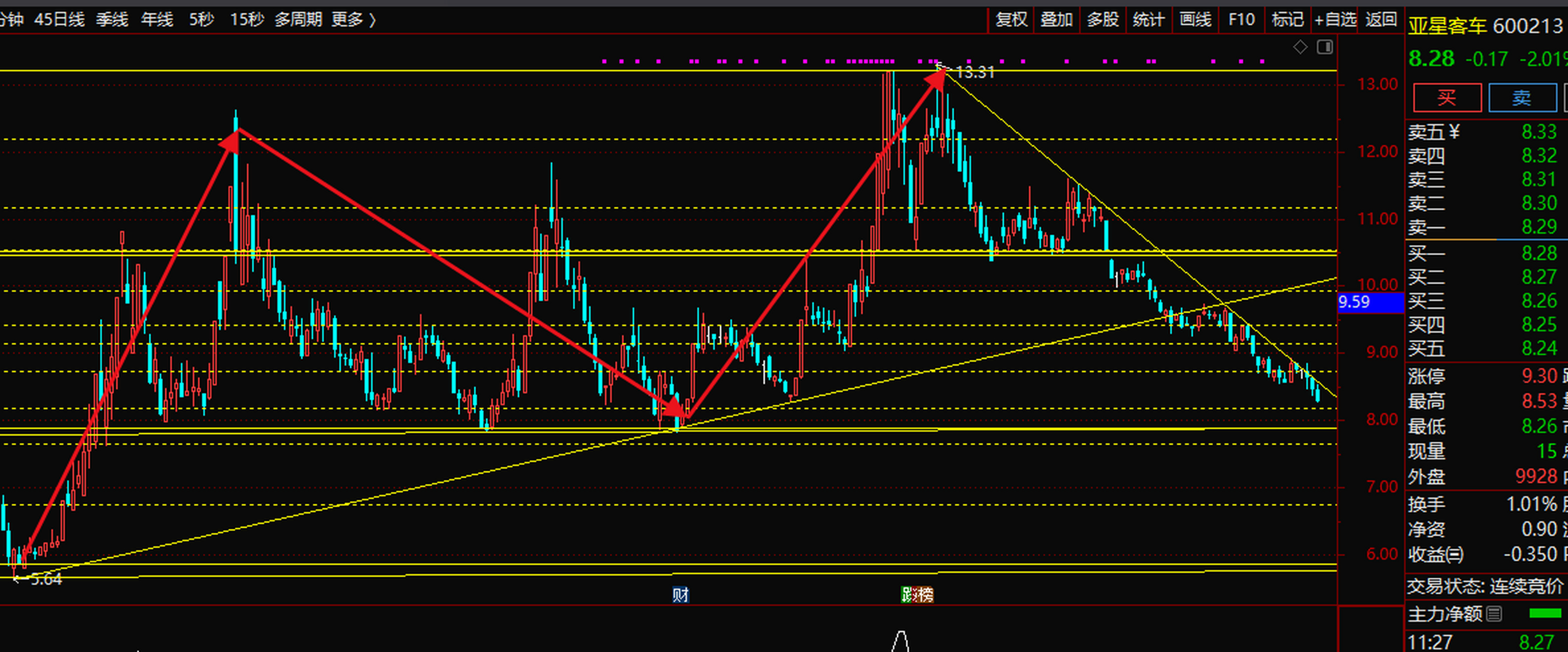Click the 返回 back button

[1381, 19]
